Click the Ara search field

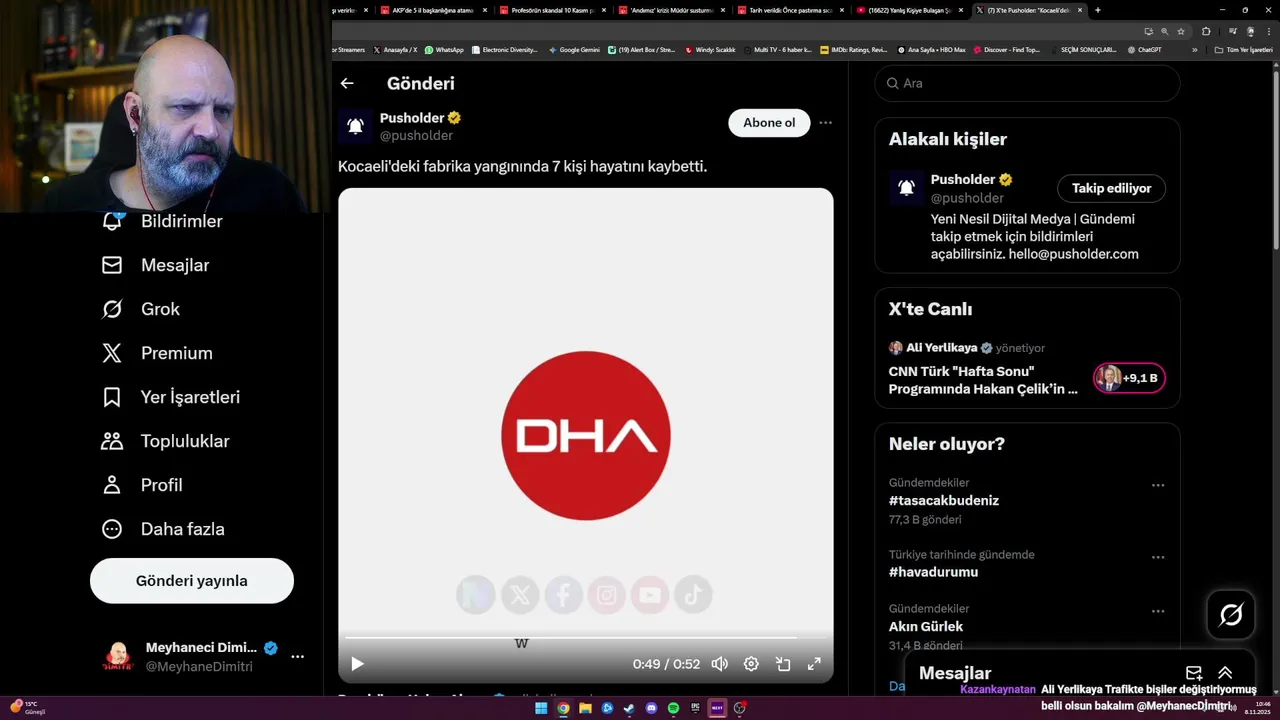1027,83
